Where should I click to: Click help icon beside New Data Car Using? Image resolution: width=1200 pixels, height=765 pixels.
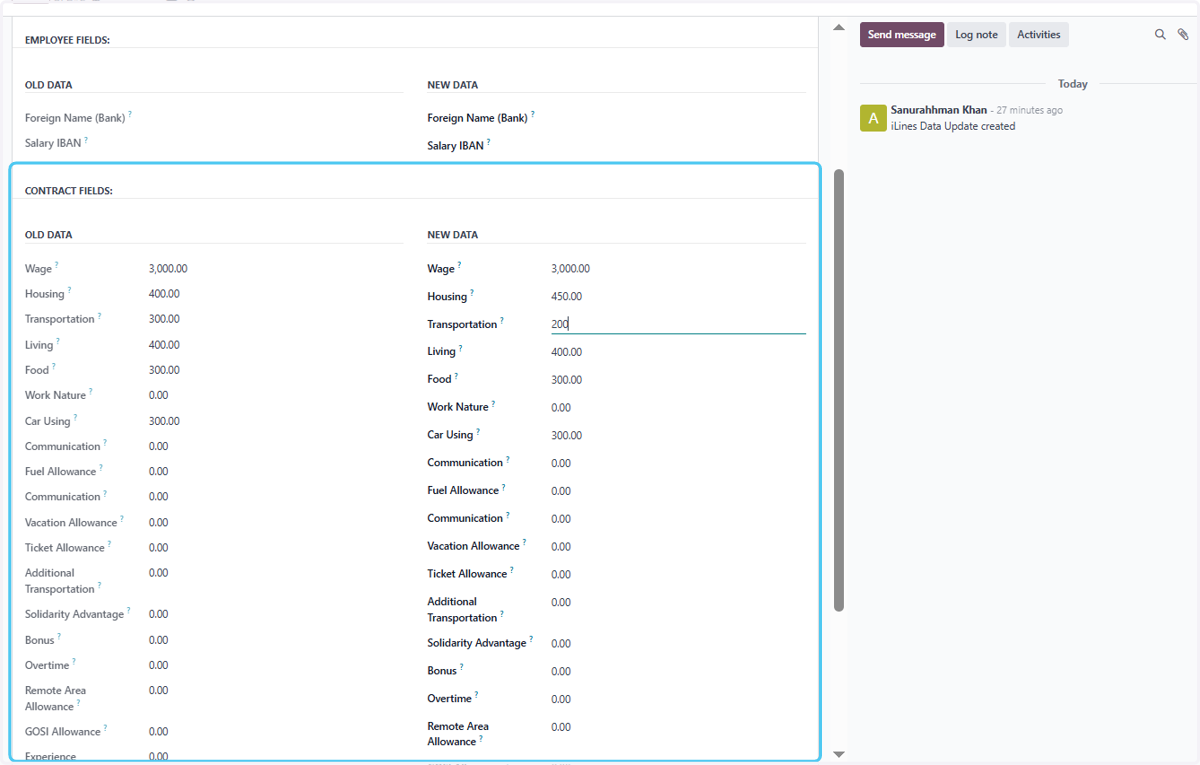[478, 432]
